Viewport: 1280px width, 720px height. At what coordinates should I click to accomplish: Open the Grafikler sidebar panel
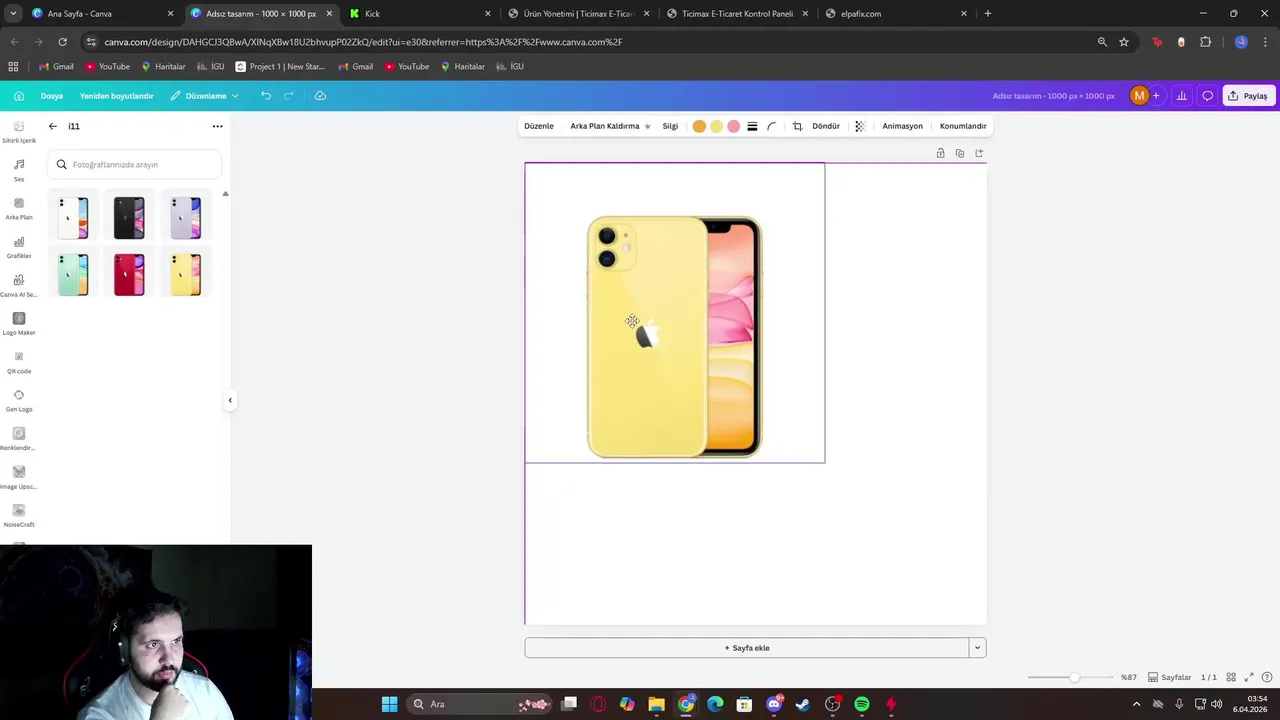pos(18,247)
